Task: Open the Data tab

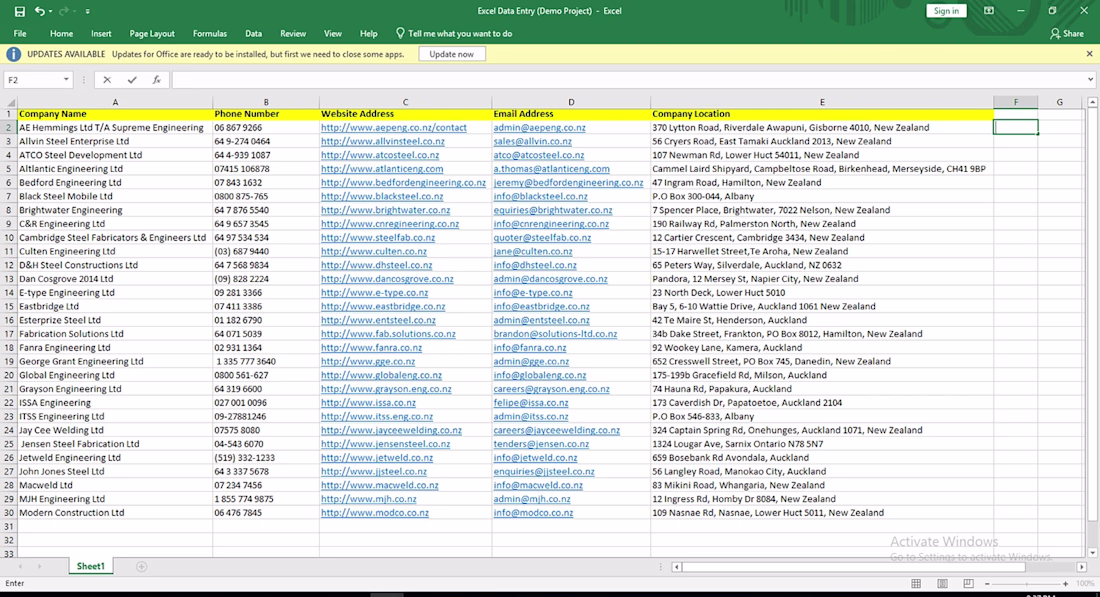Action: (253, 34)
